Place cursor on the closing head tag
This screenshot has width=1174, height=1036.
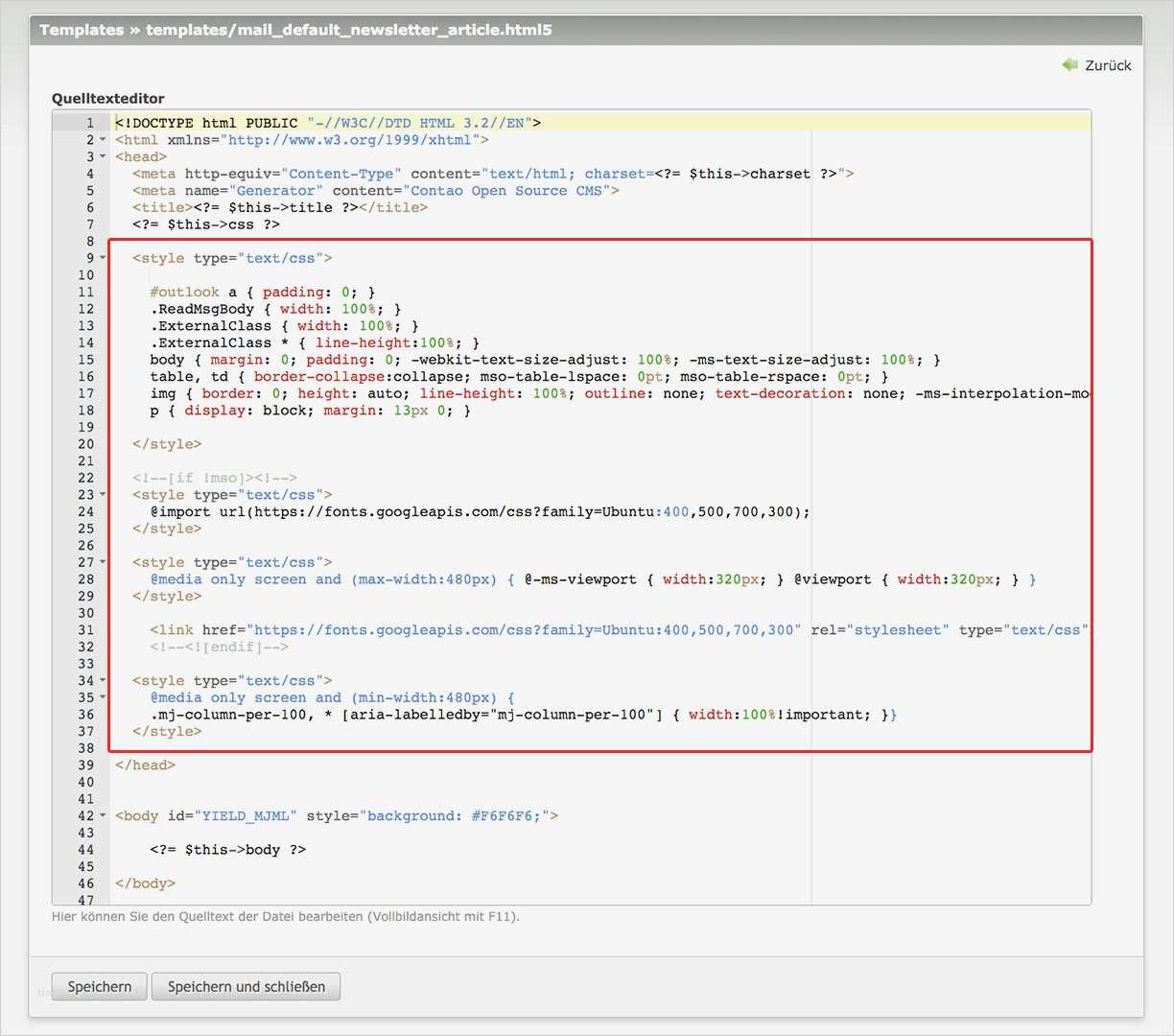[145, 765]
